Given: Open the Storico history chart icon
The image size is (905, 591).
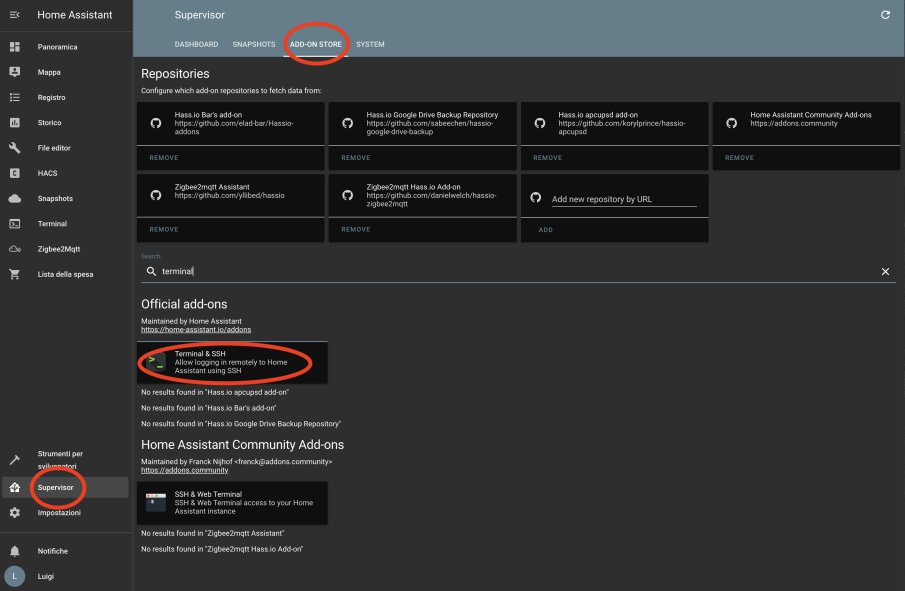Looking at the screenshot, I should click(14, 122).
